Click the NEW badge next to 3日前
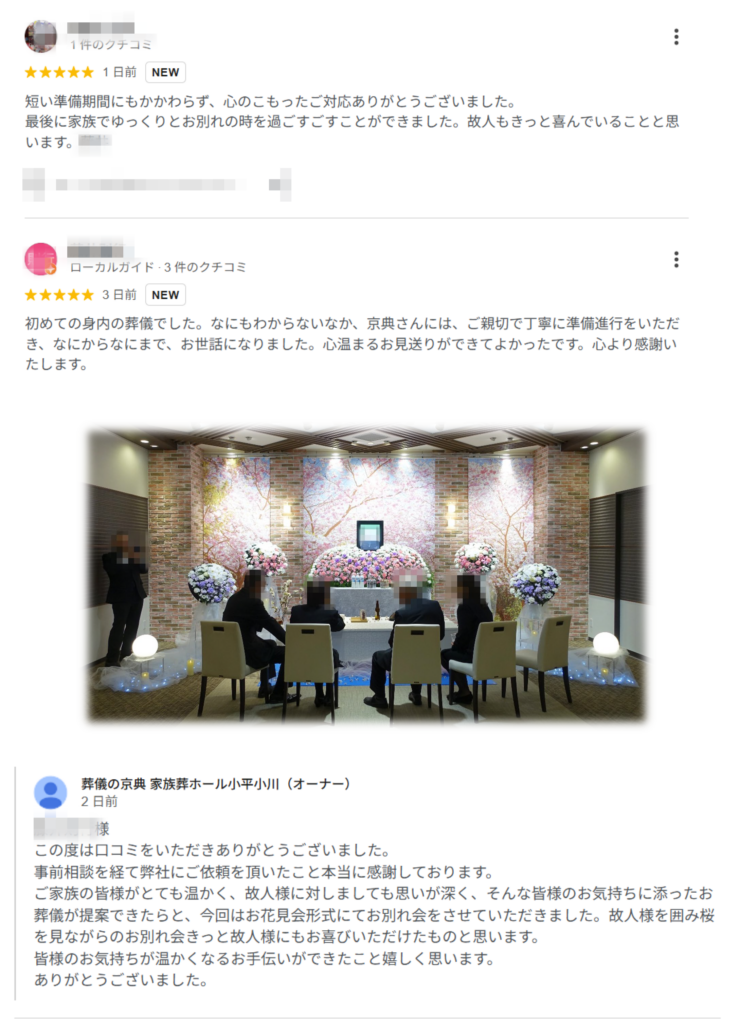 [x=165, y=295]
